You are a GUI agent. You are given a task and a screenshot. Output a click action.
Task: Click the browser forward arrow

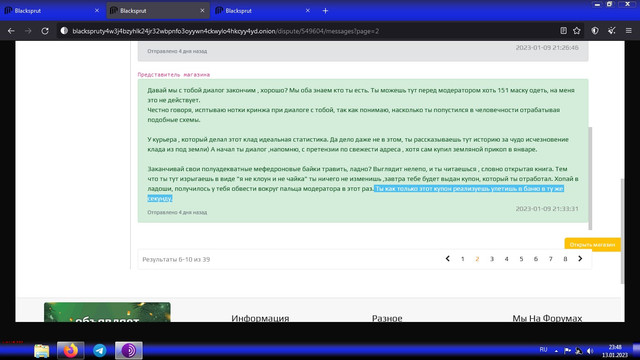tap(28, 31)
